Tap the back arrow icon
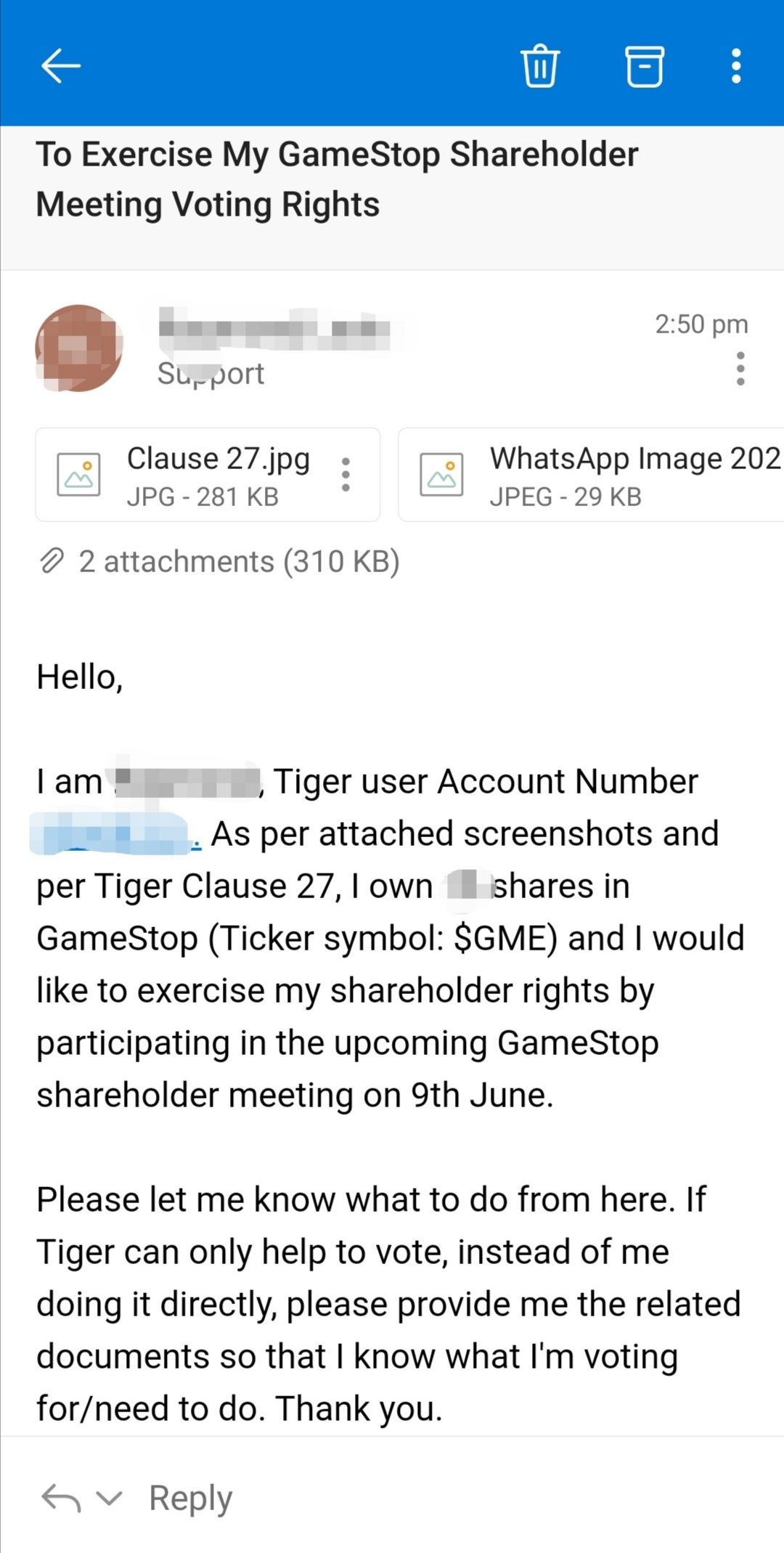This screenshot has width=784, height=1553. 60,66
